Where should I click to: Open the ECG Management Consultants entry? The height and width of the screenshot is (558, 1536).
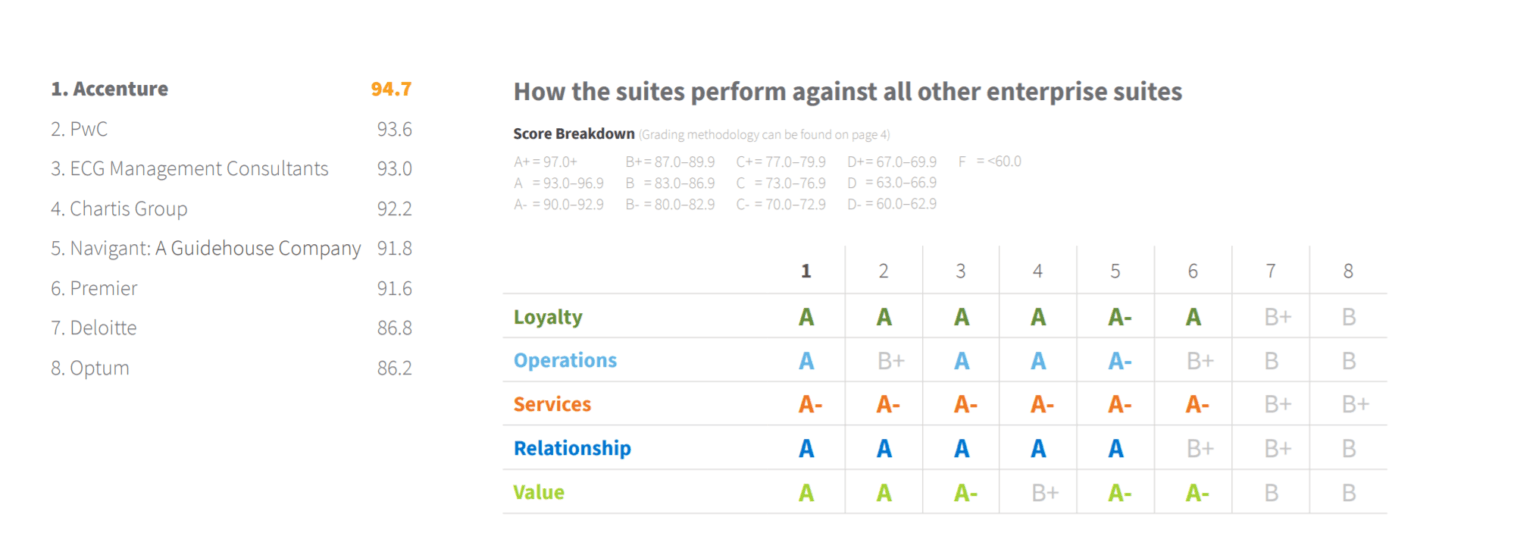pos(190,169)
